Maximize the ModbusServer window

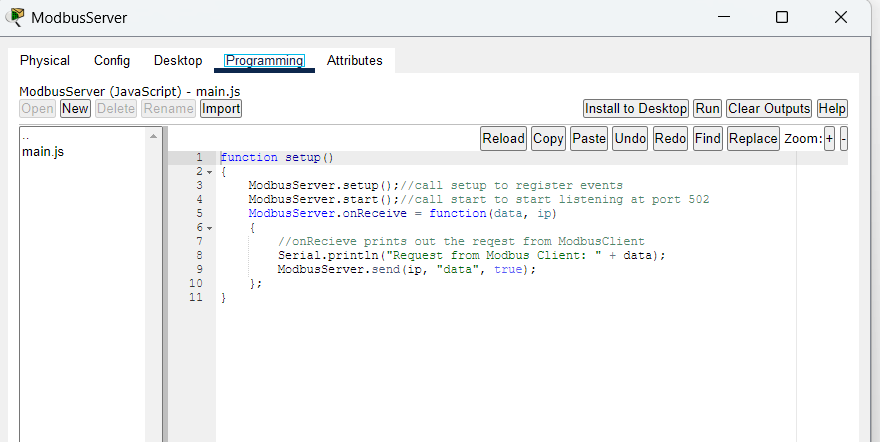tap(782, 17)
